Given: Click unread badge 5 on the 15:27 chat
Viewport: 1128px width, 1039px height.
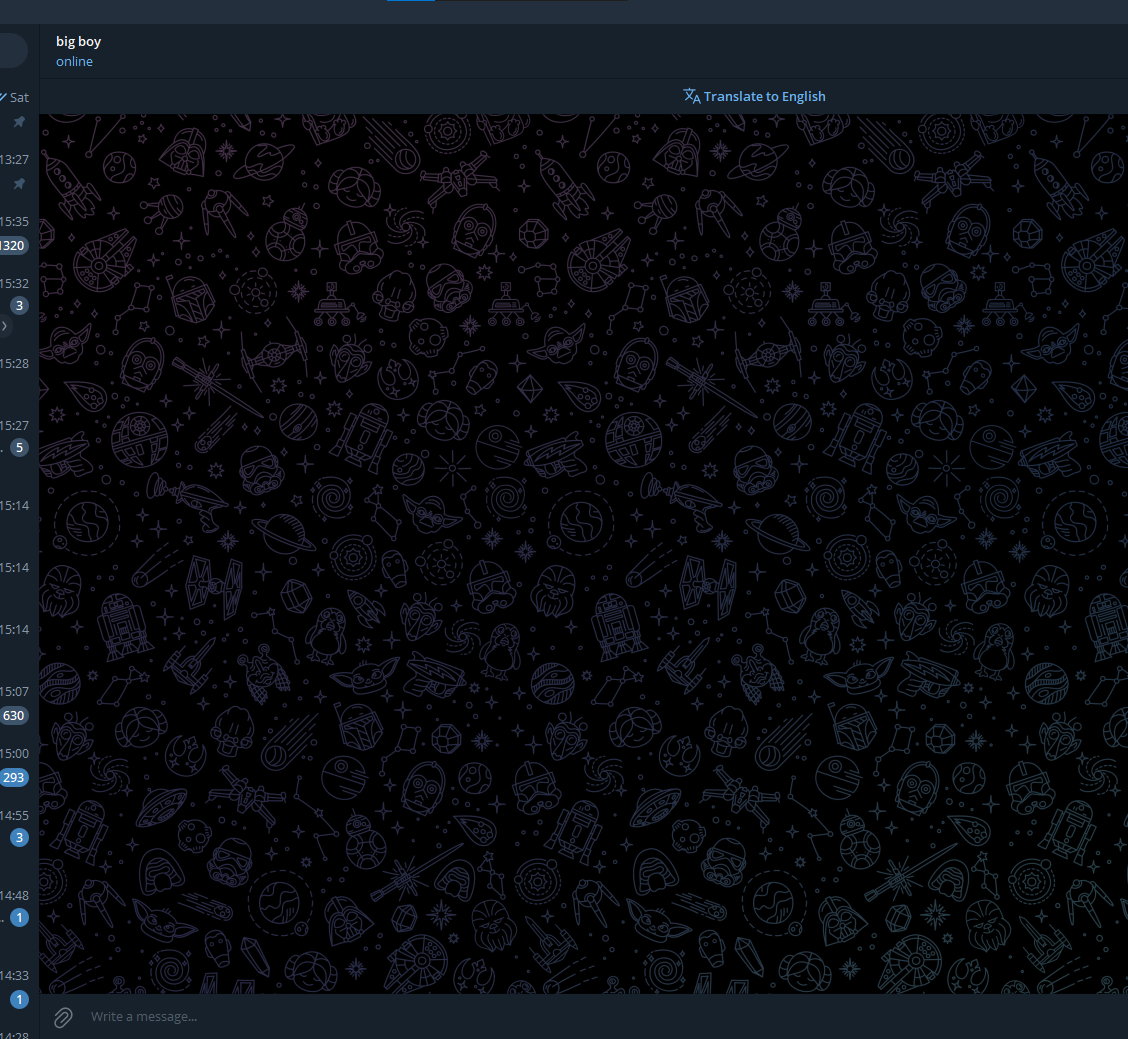Looking at the screenshot, I should click(x=19, y=448).
